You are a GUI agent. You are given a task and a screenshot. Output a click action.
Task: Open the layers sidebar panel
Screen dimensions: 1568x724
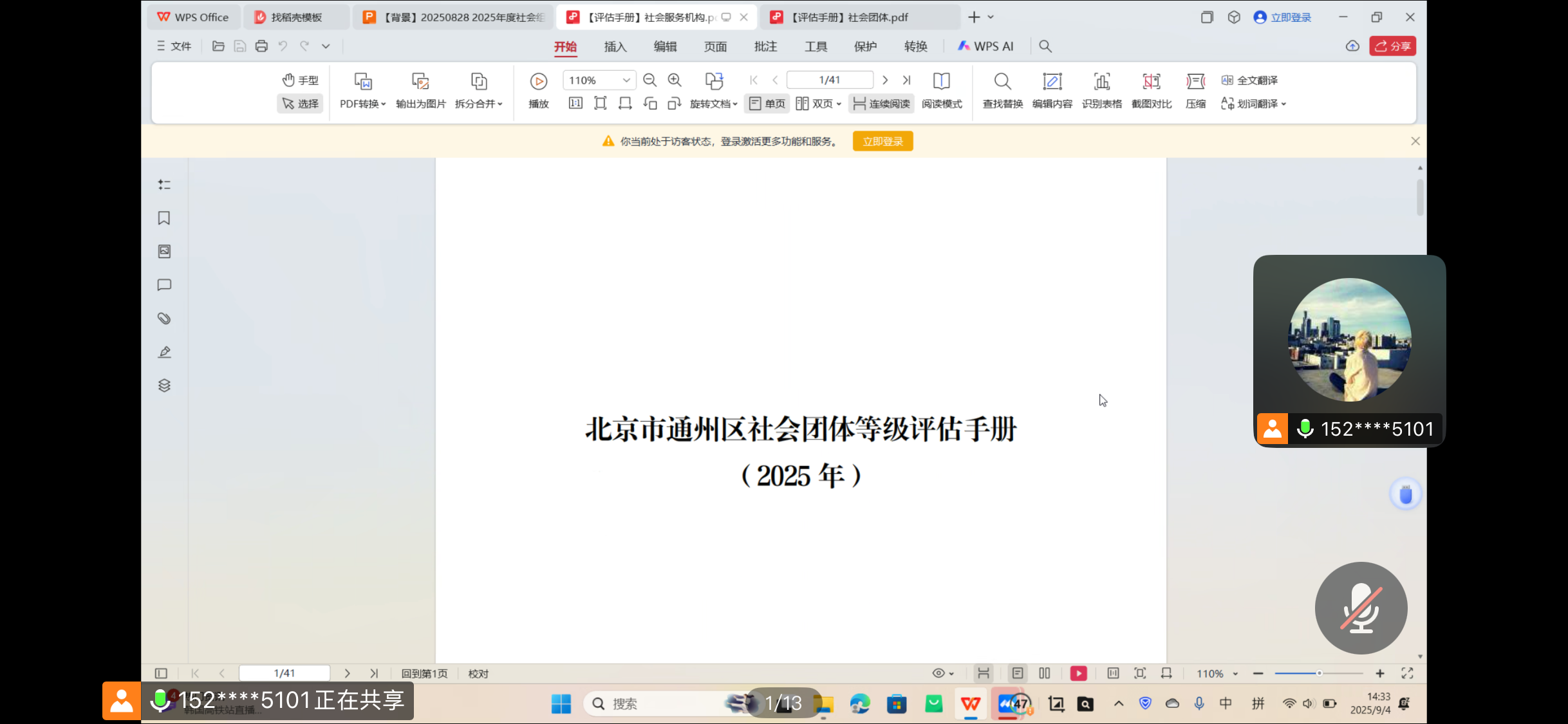[x=164, y=385]
